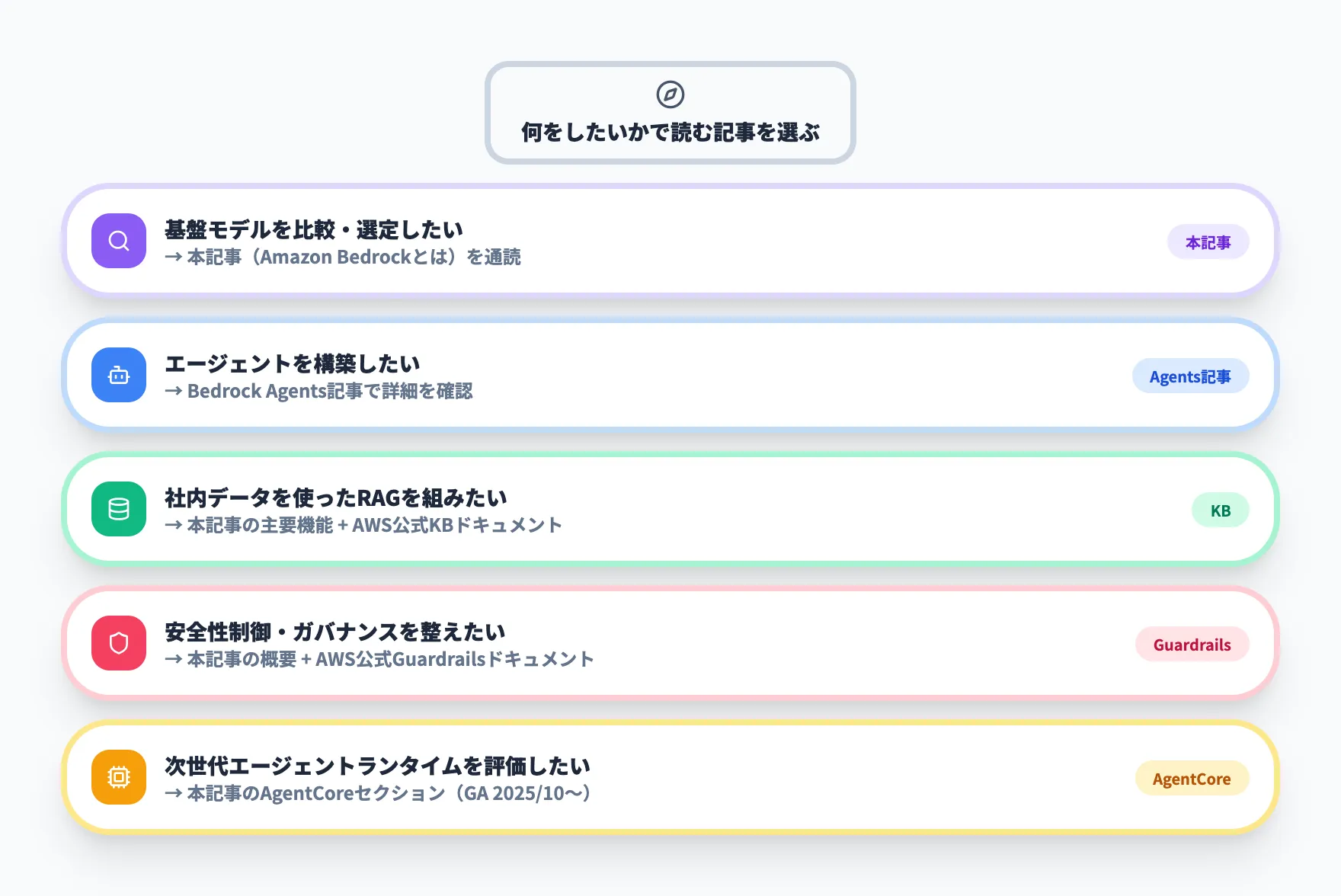Image resolution: width=1341 pixels, height=896 pixels.
Task: Click the heading 何をしたいかで読む記事を選ぶ
Action: pyautogui.click(x=670, y=133)
